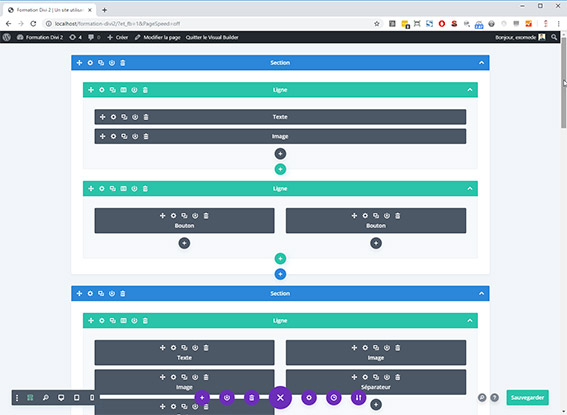The width and height of the screenshot is (567, 415).
Task: Open settings of full-width Image module in first Ligne
Action: 113,136
